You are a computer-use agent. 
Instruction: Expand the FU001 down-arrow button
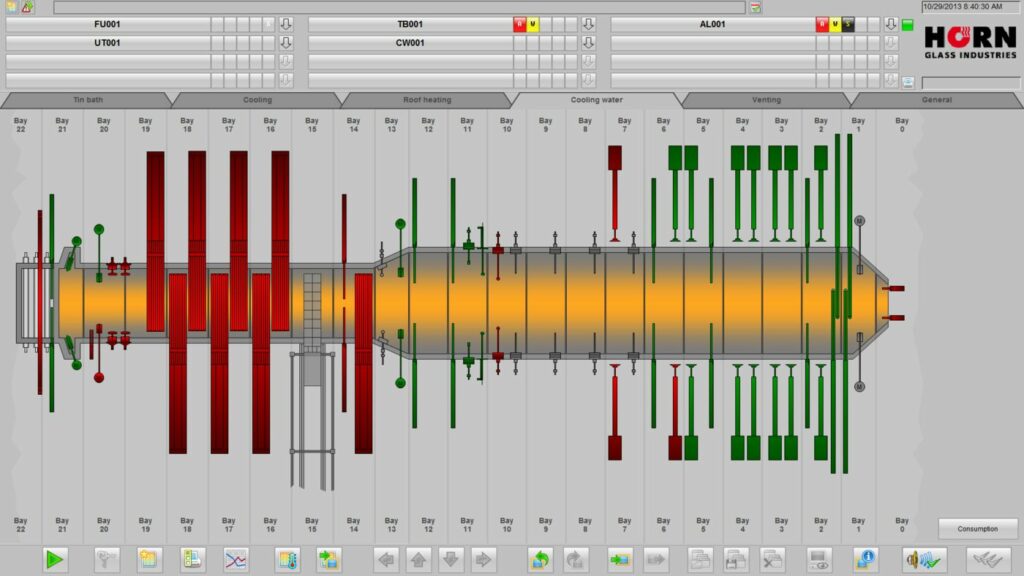(286, 24)
